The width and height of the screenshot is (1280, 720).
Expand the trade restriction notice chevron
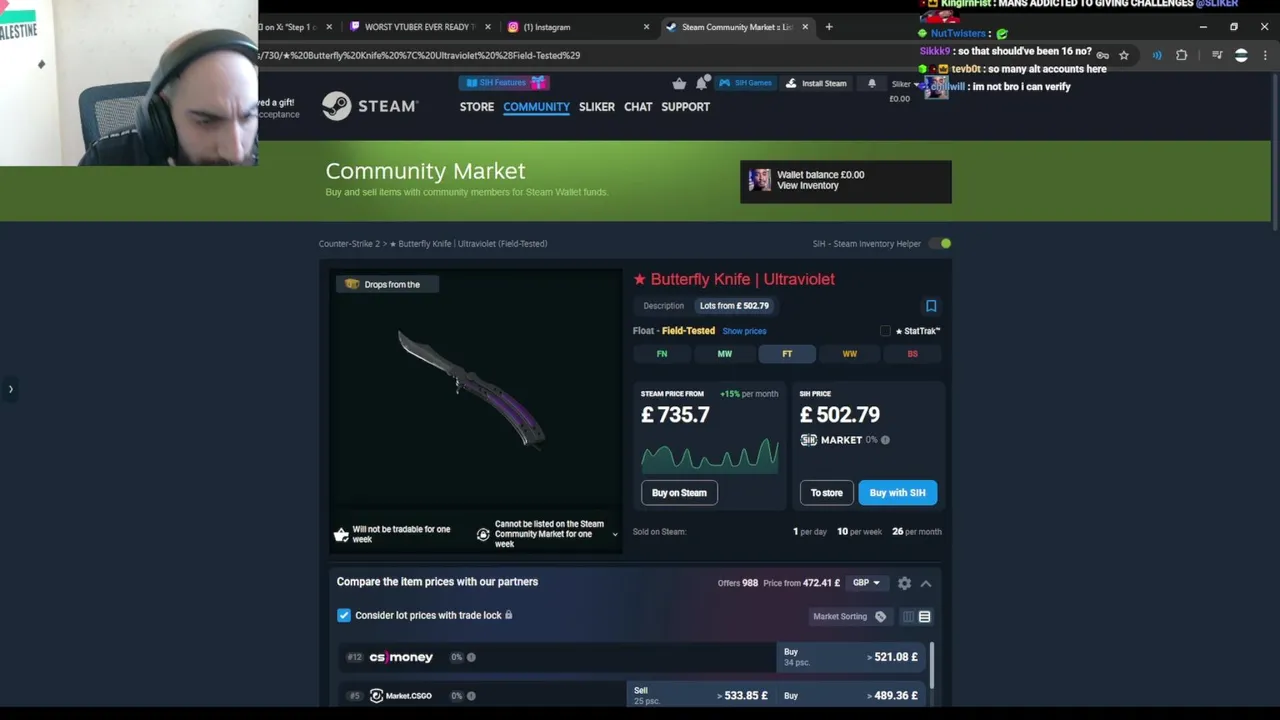pyautogui.click(x=614, y=534)
